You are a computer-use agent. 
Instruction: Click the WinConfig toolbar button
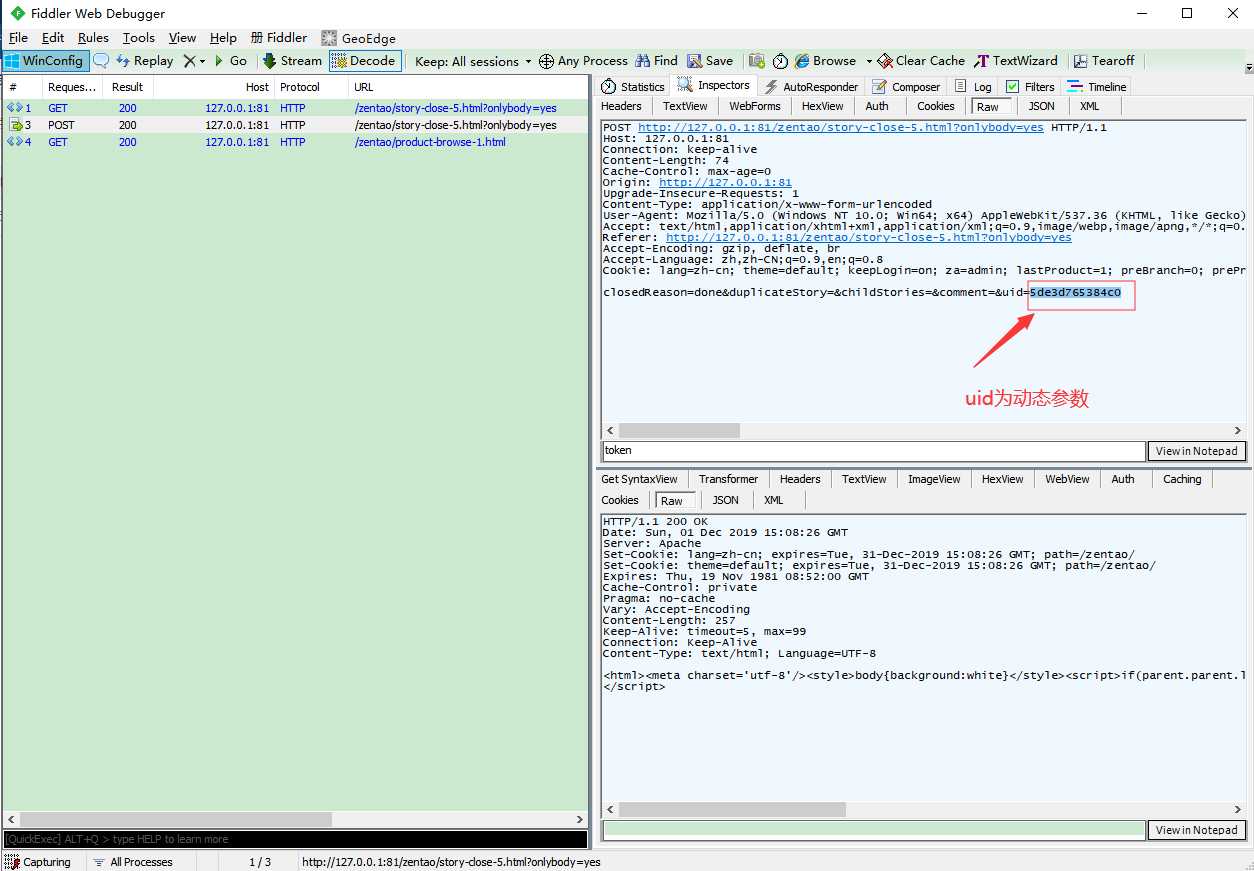point(45,61)
